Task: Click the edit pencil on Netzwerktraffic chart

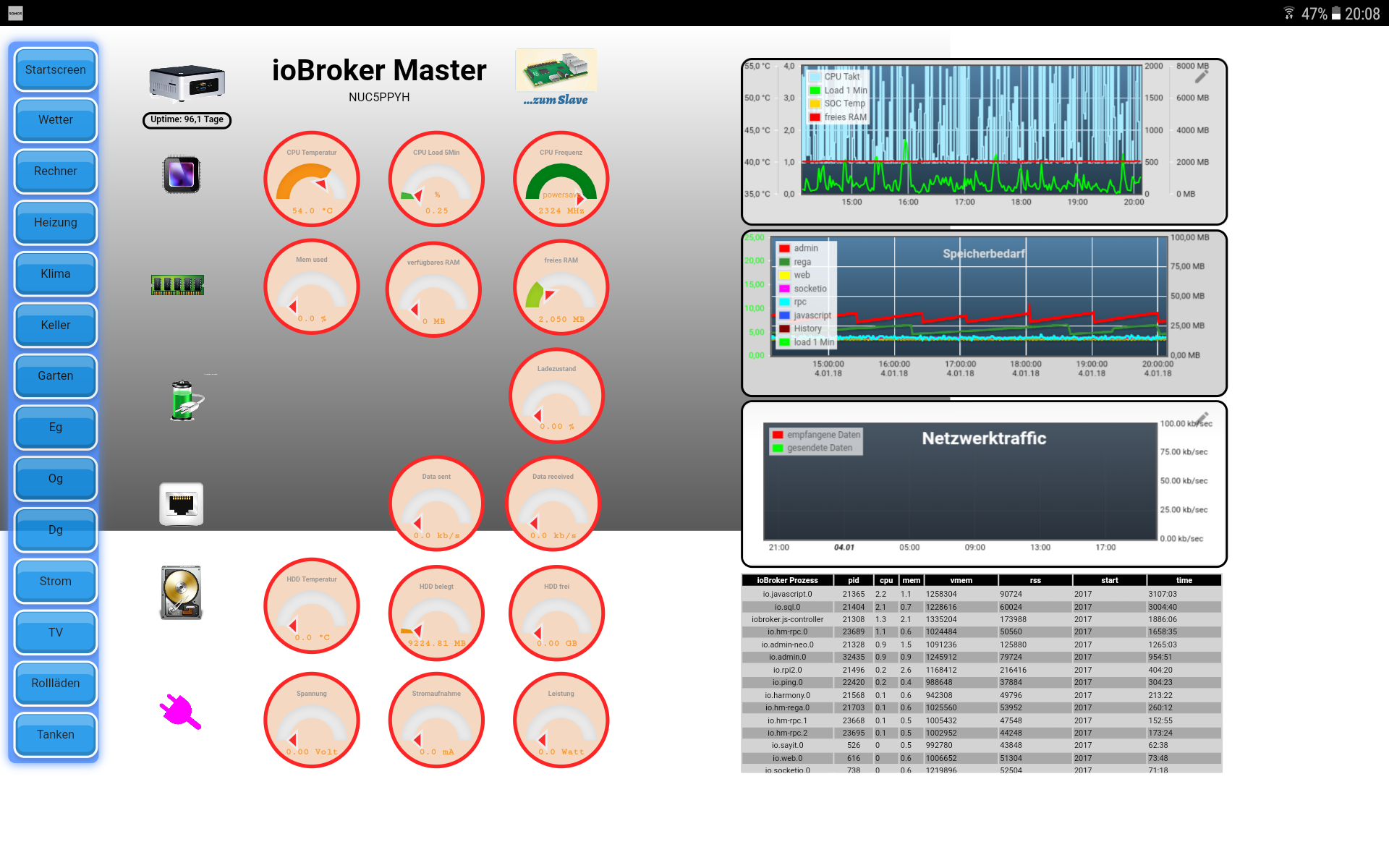Action: [1202, 420]
